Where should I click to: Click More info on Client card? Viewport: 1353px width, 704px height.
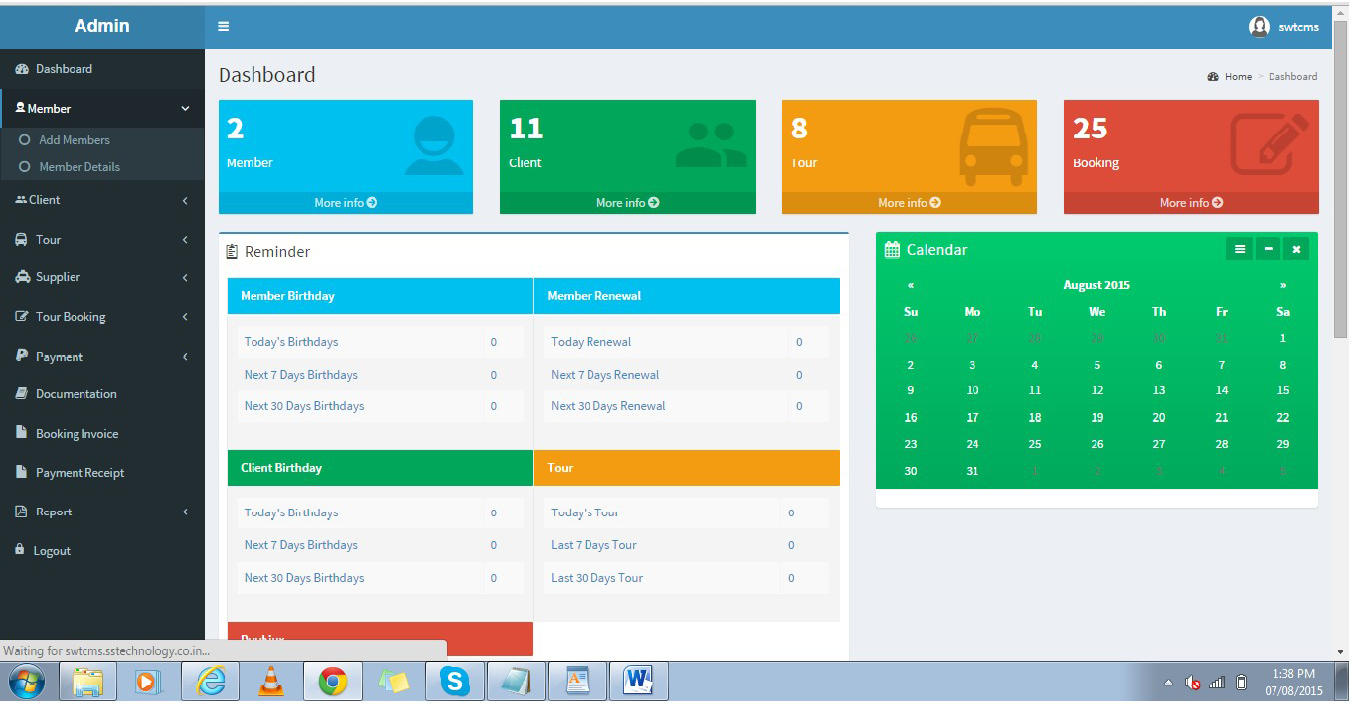(627, 203)
